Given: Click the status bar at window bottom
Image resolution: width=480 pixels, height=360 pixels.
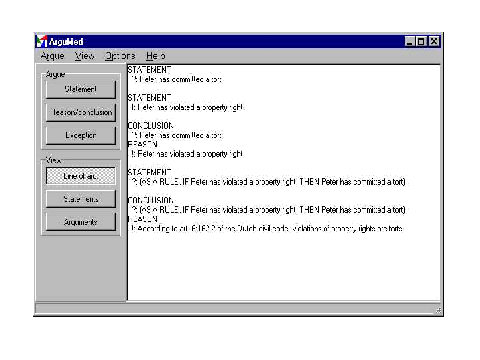Looking at the screenshot, I should click(x=238, y=309).
